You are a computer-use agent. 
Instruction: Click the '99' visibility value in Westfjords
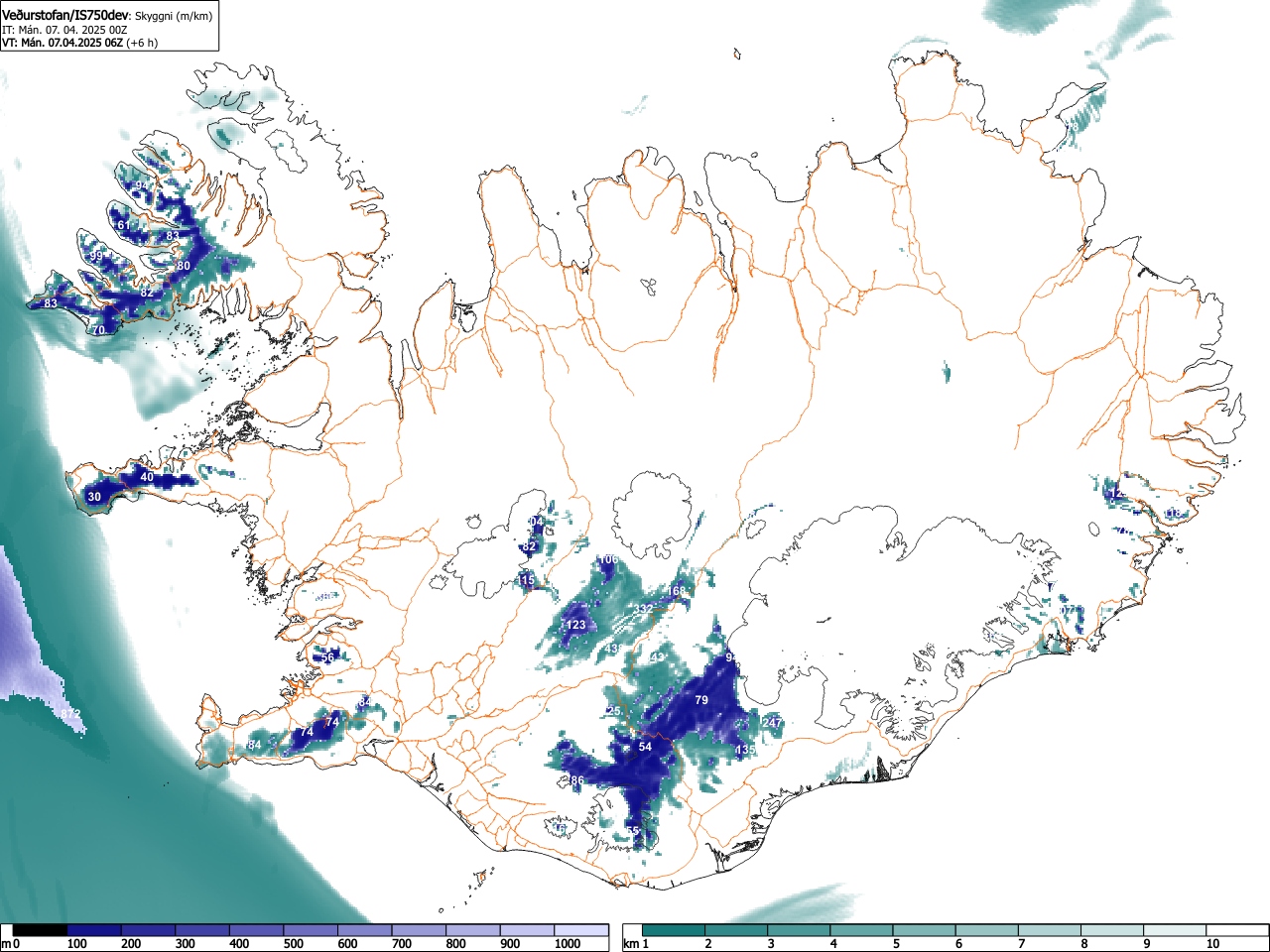[96, 257]
